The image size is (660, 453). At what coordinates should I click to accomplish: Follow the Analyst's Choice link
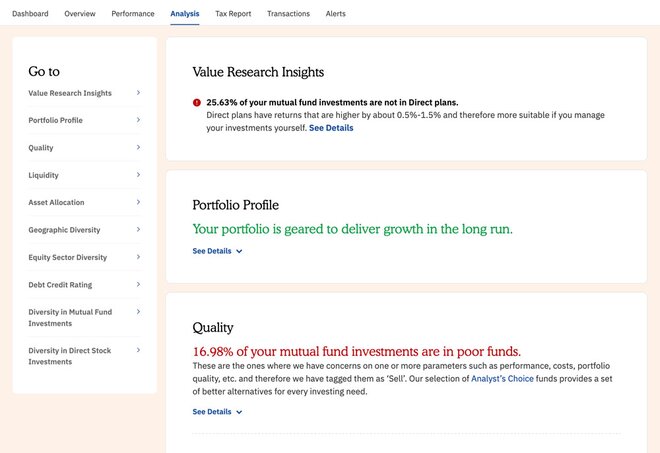click(504, 379)
